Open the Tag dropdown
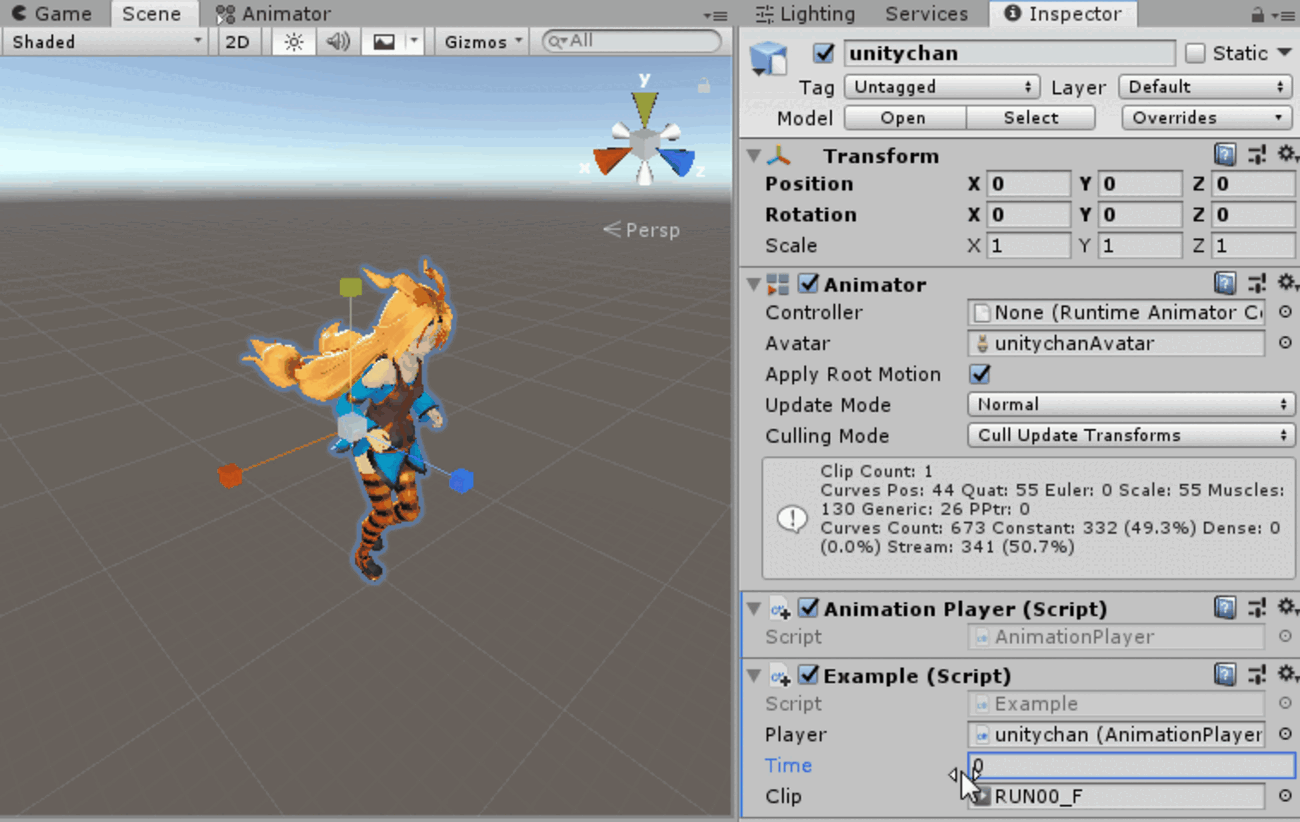This screenshot has height=822, width=1300. (942, 87)
